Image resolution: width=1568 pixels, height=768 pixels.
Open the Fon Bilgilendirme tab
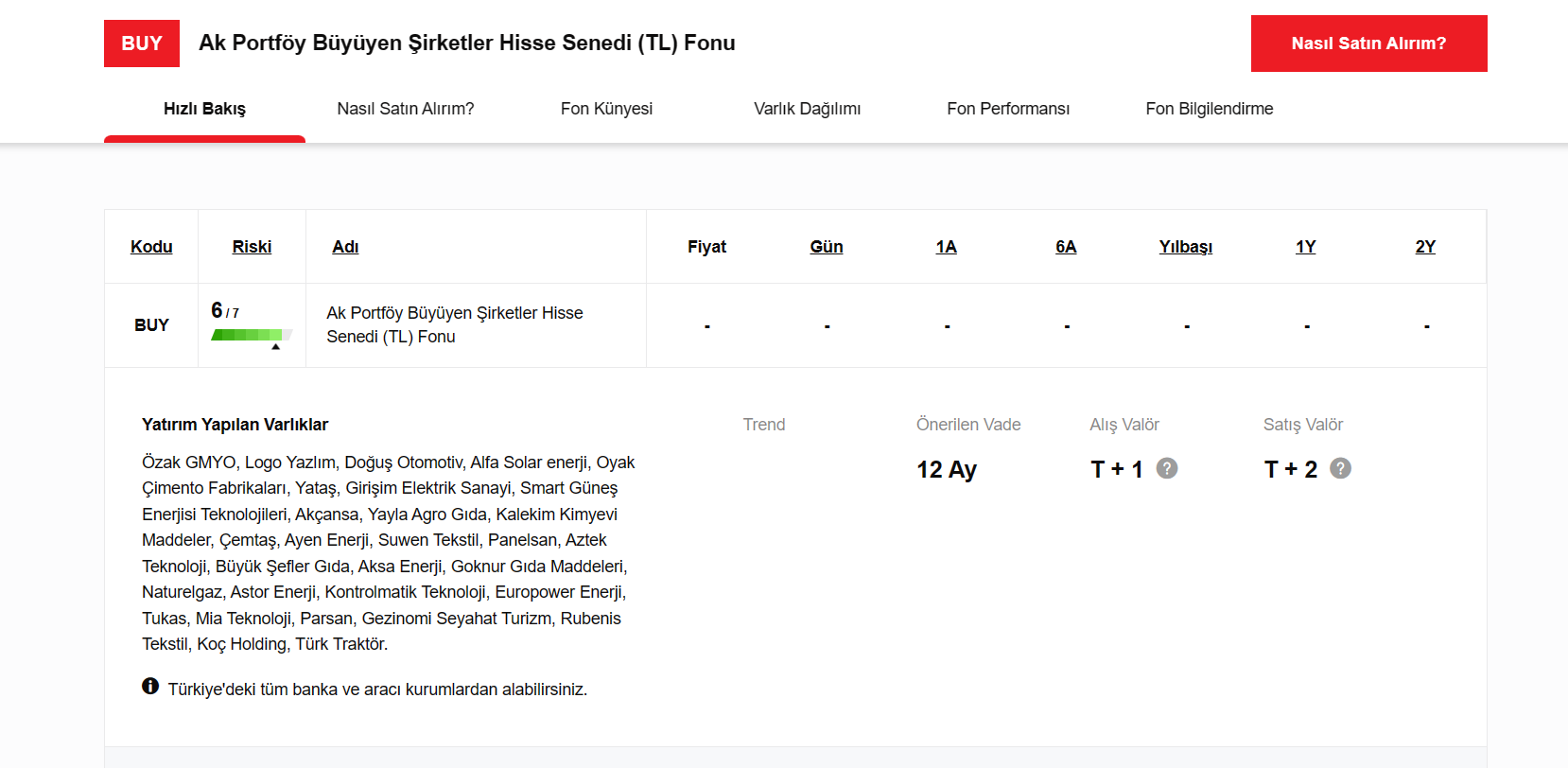pyautogui.click(x=1210, y=109)
